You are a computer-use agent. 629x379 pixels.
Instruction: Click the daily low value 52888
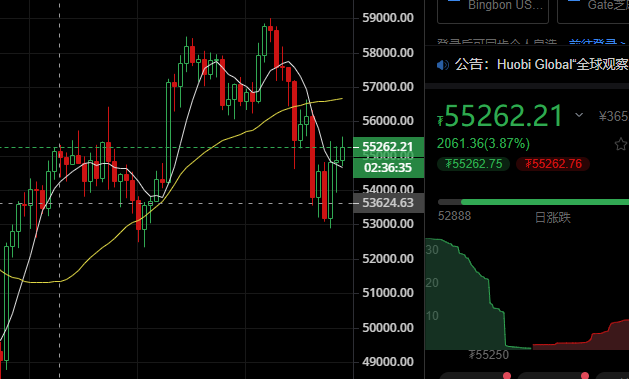[x=455, y=216]
